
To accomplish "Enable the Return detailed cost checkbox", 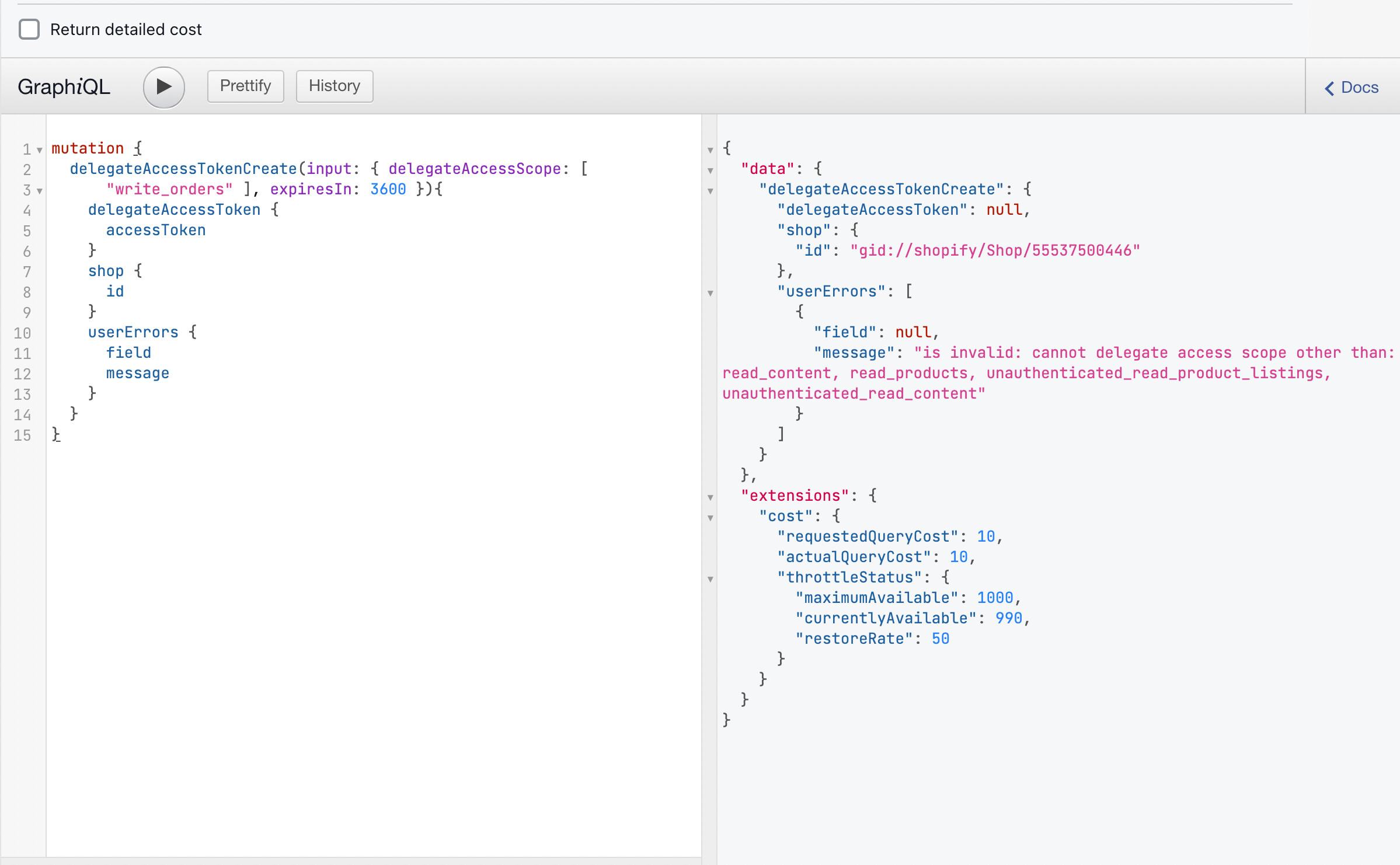I will [x=29, y=29].
